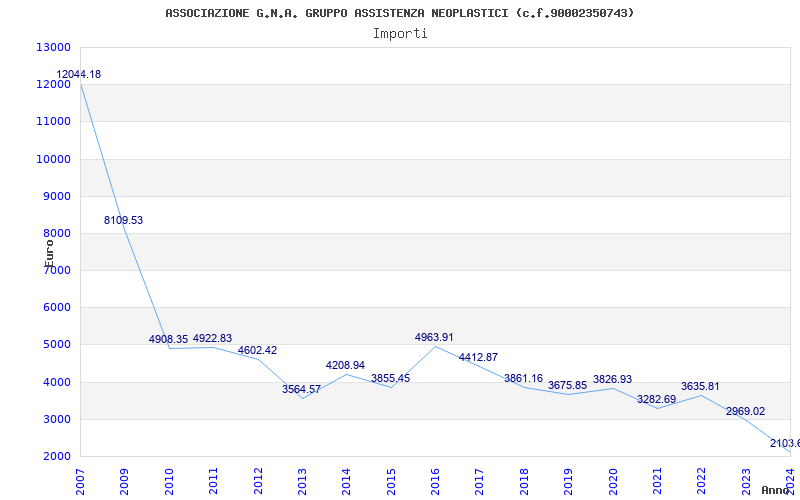Click the 2010 x-axis year label
The width and height of the screenshot is (800, 500).
(169, 481)
